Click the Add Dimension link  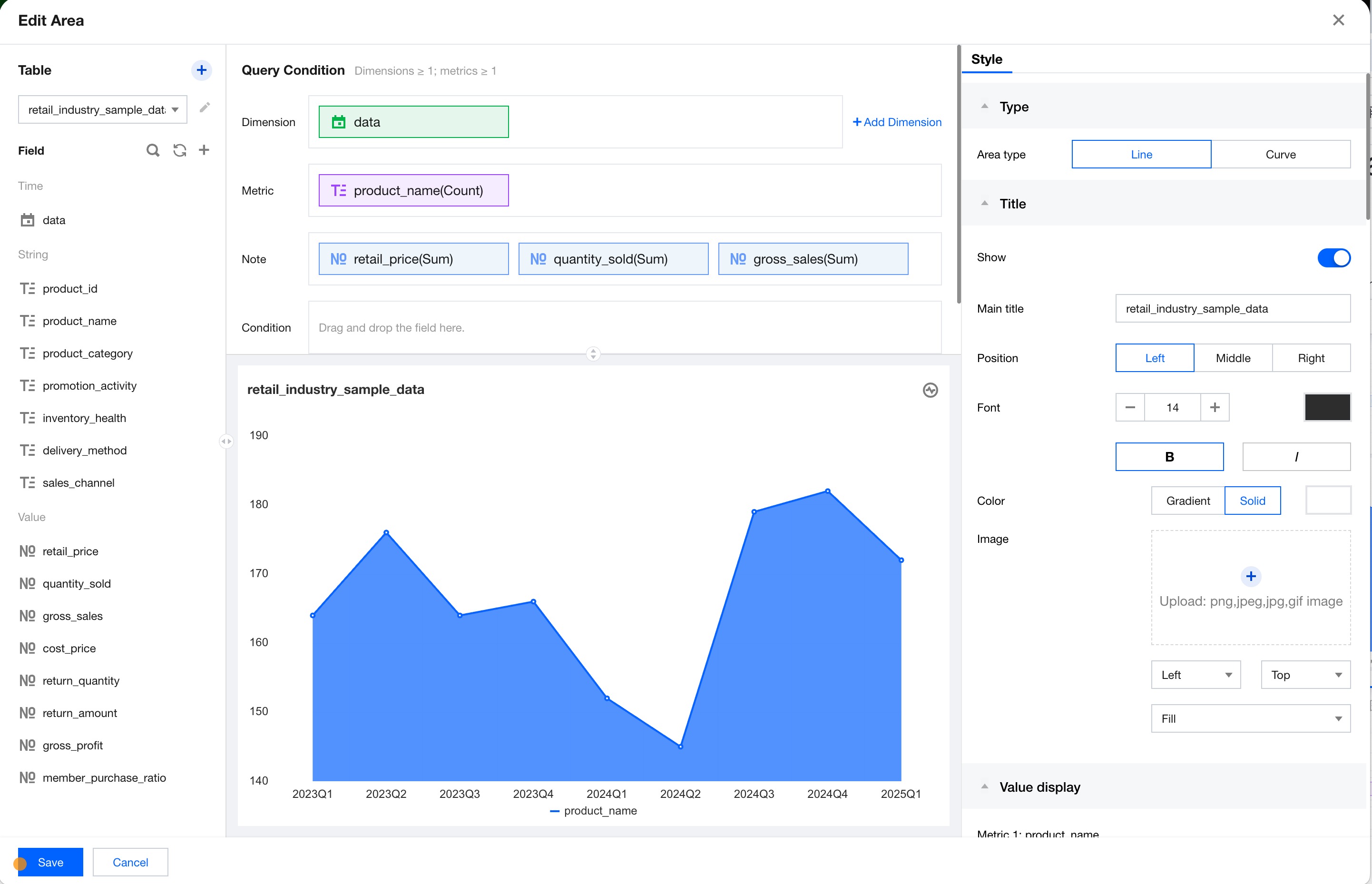(x=897, y=122)
